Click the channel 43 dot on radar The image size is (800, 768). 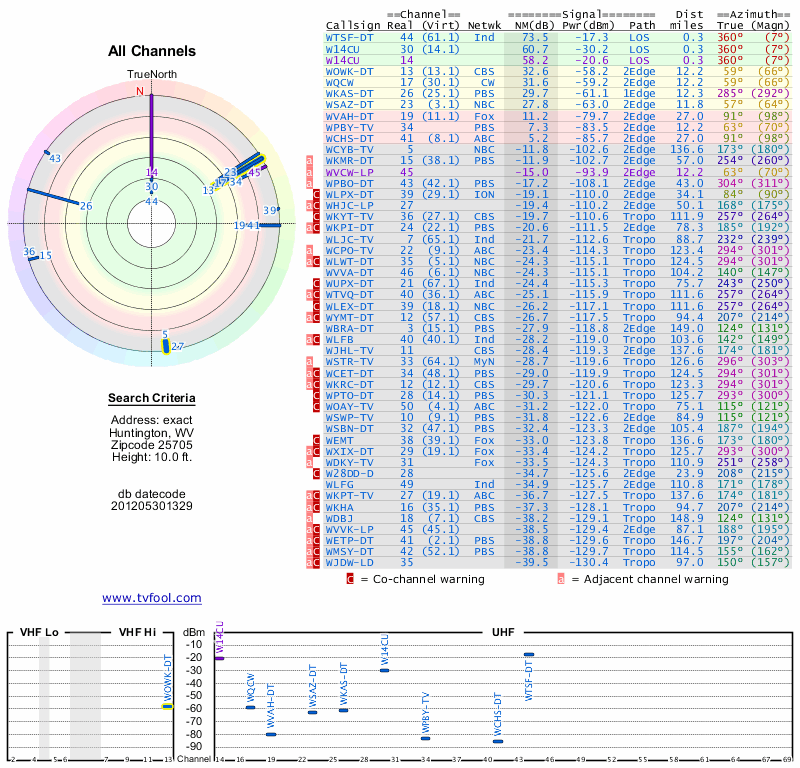point(47,152)
